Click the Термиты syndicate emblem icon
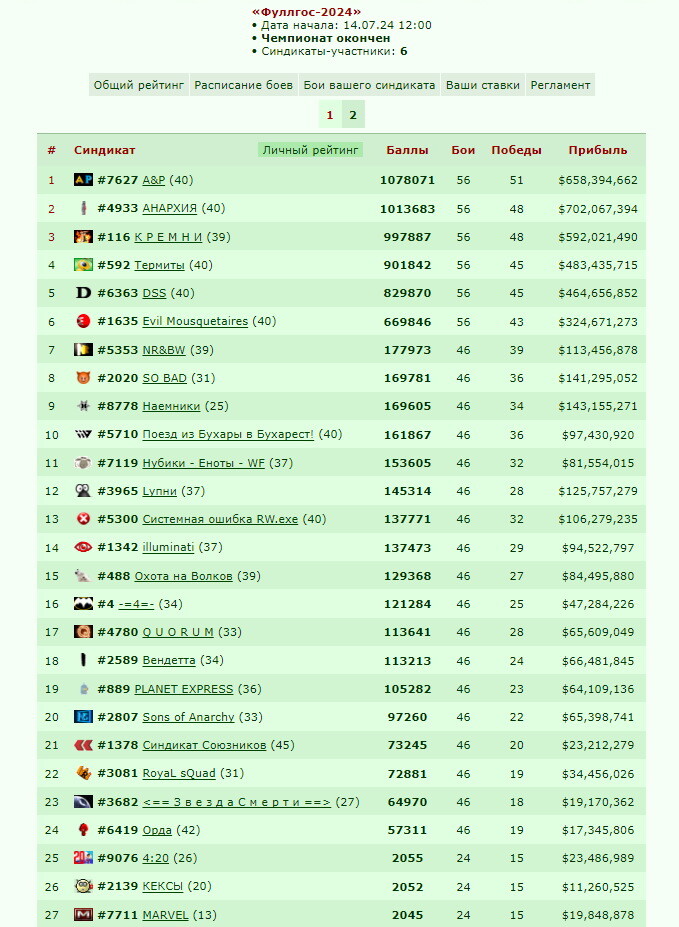The image size is (679, 927). (x=83, y=265)
